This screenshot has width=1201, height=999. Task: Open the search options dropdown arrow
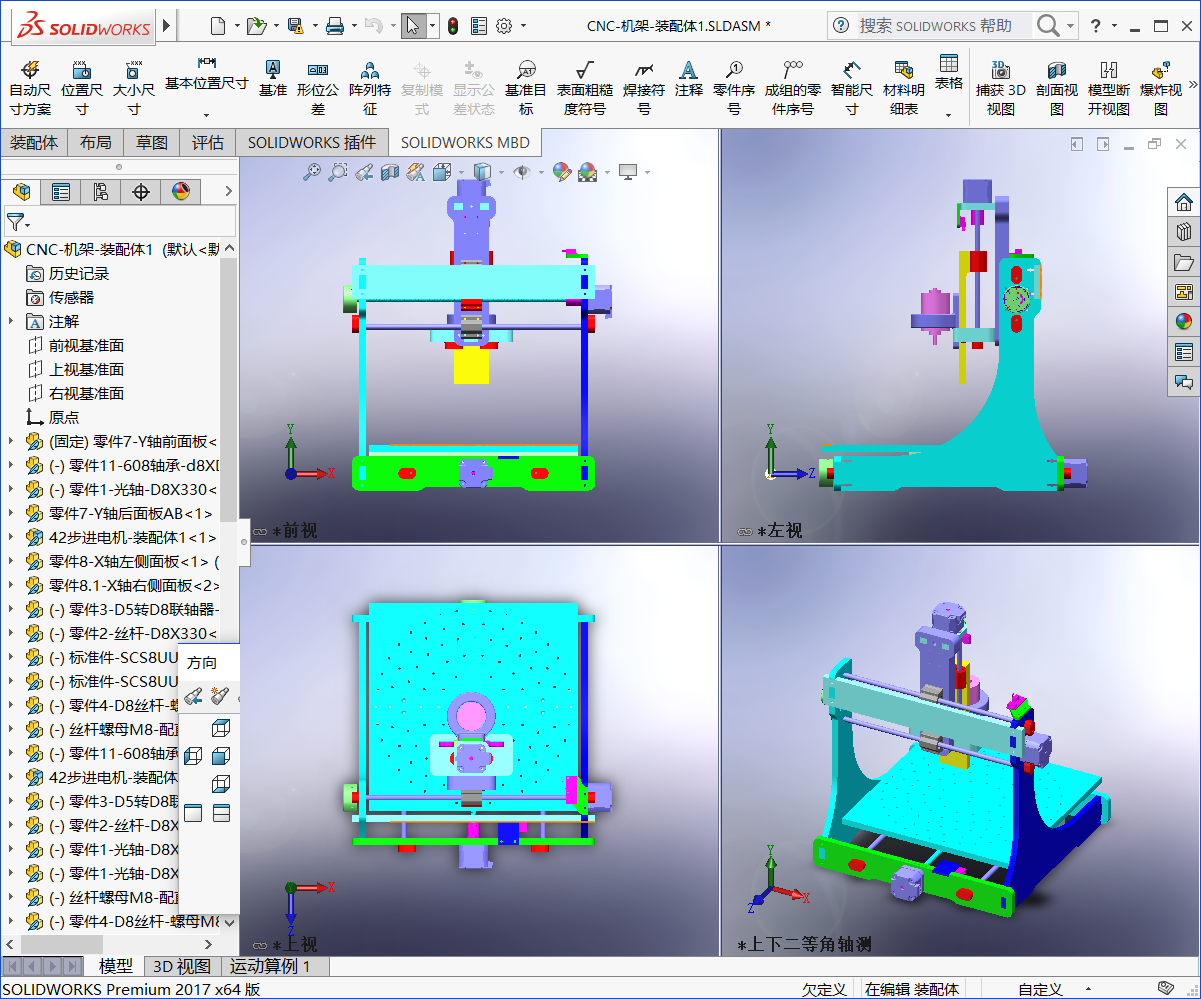1071,26
